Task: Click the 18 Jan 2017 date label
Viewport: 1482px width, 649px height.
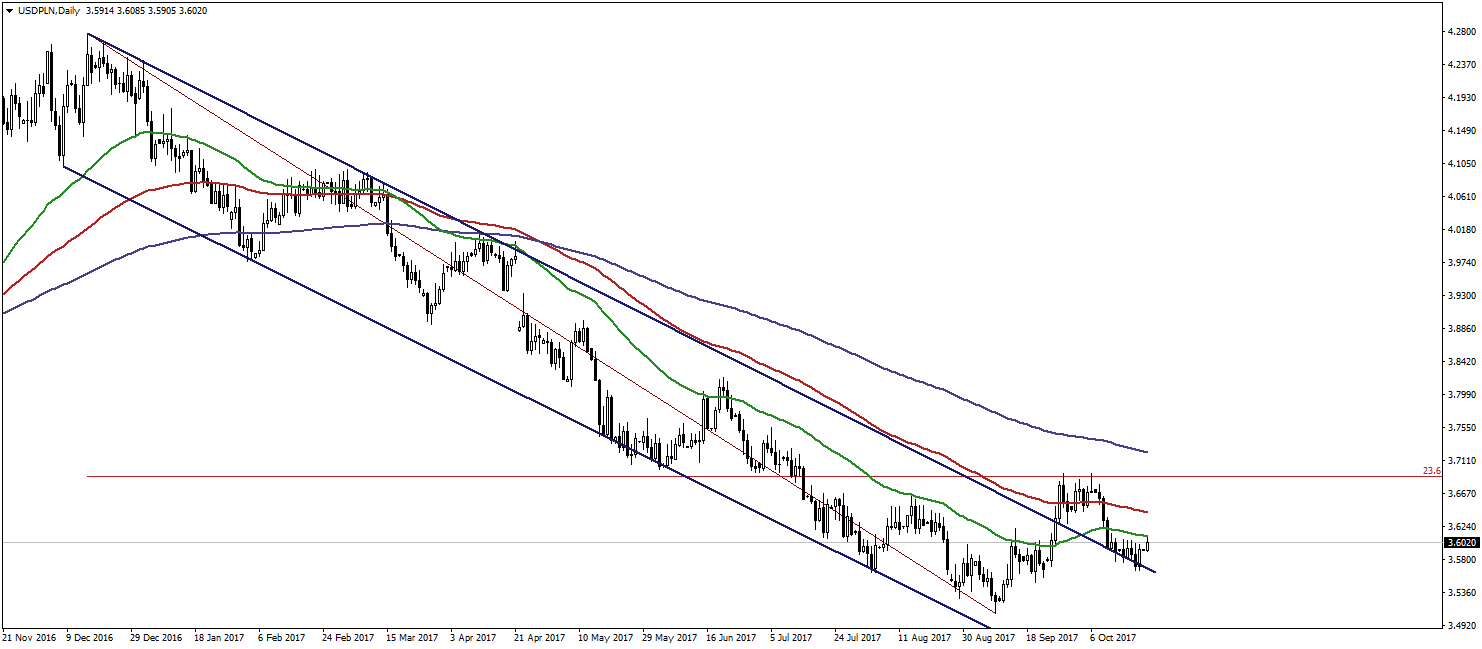Action: [x=219, y=637]
